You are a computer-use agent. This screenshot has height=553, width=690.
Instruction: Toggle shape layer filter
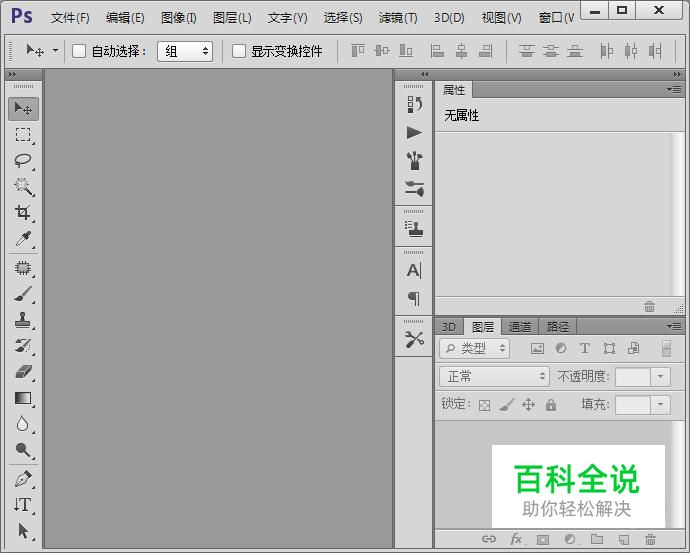pyautogui.click(x=609, y=348)
